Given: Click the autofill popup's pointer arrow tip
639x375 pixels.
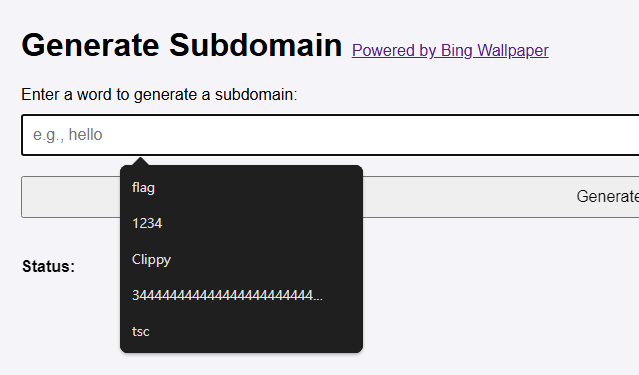Looking at the screenshot, I should (140, 159).
